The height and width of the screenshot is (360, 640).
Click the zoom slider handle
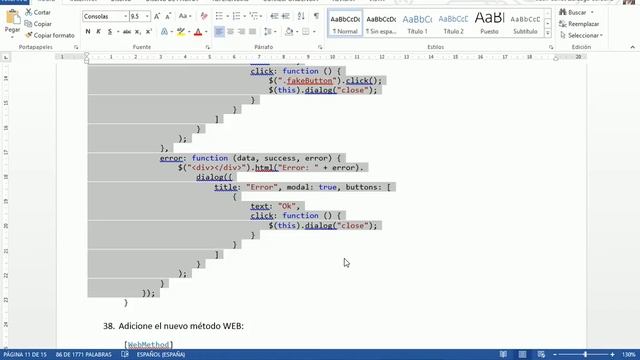[585, 355]
